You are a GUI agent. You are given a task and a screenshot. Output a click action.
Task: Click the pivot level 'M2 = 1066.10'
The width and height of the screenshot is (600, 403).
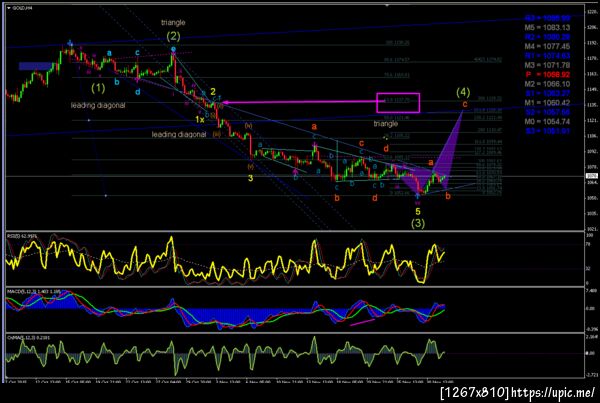pos(547,84)
